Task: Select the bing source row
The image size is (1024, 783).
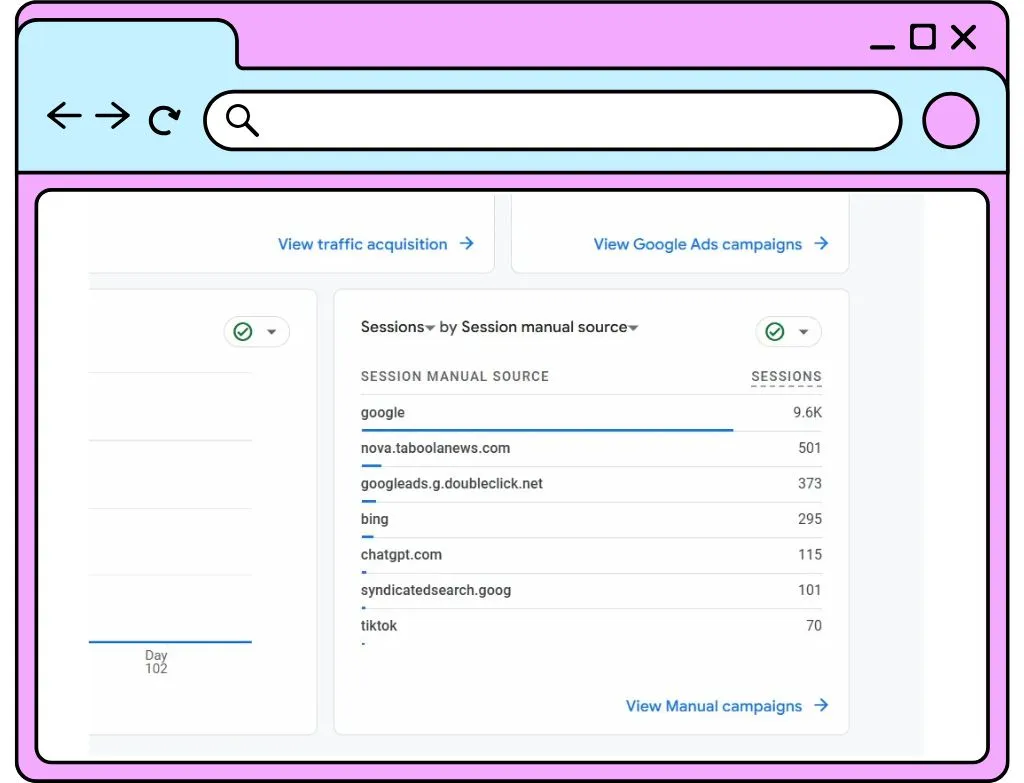Action: (x=591, y=519)
